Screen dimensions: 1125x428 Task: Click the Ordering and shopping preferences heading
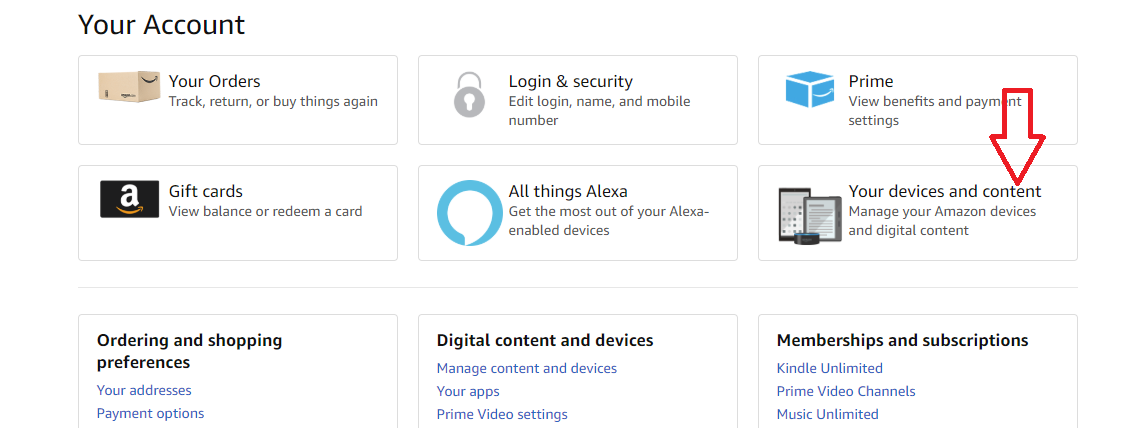coord(189,351)
